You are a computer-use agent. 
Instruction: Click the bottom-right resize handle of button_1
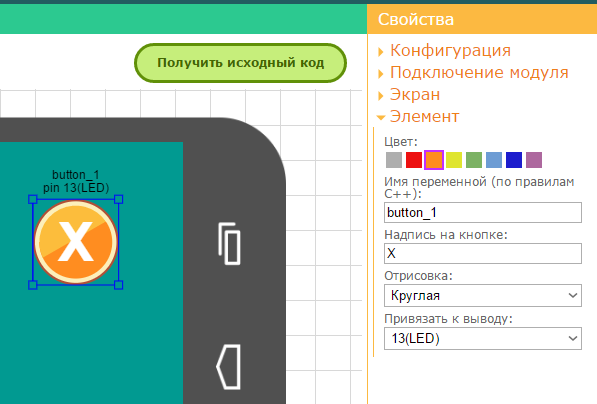point(118,285)
